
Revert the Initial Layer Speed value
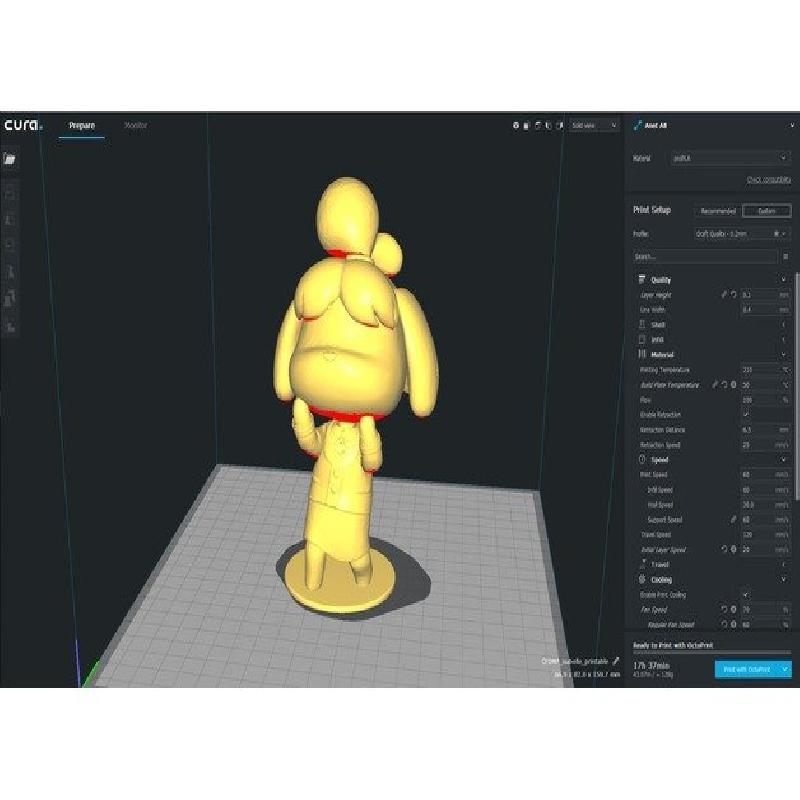(x=724, y=549)
